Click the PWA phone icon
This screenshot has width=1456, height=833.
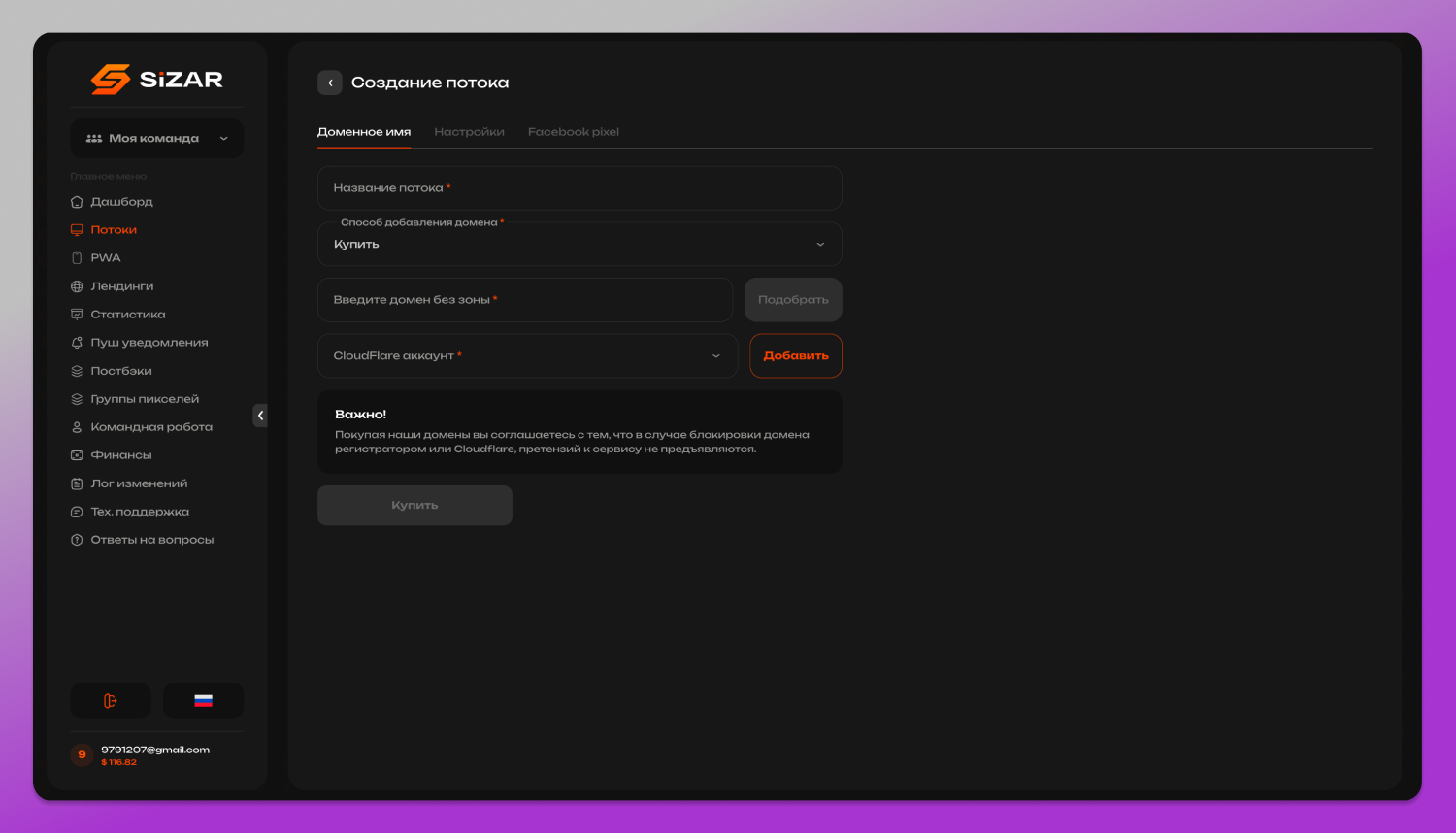pos(77,258)
